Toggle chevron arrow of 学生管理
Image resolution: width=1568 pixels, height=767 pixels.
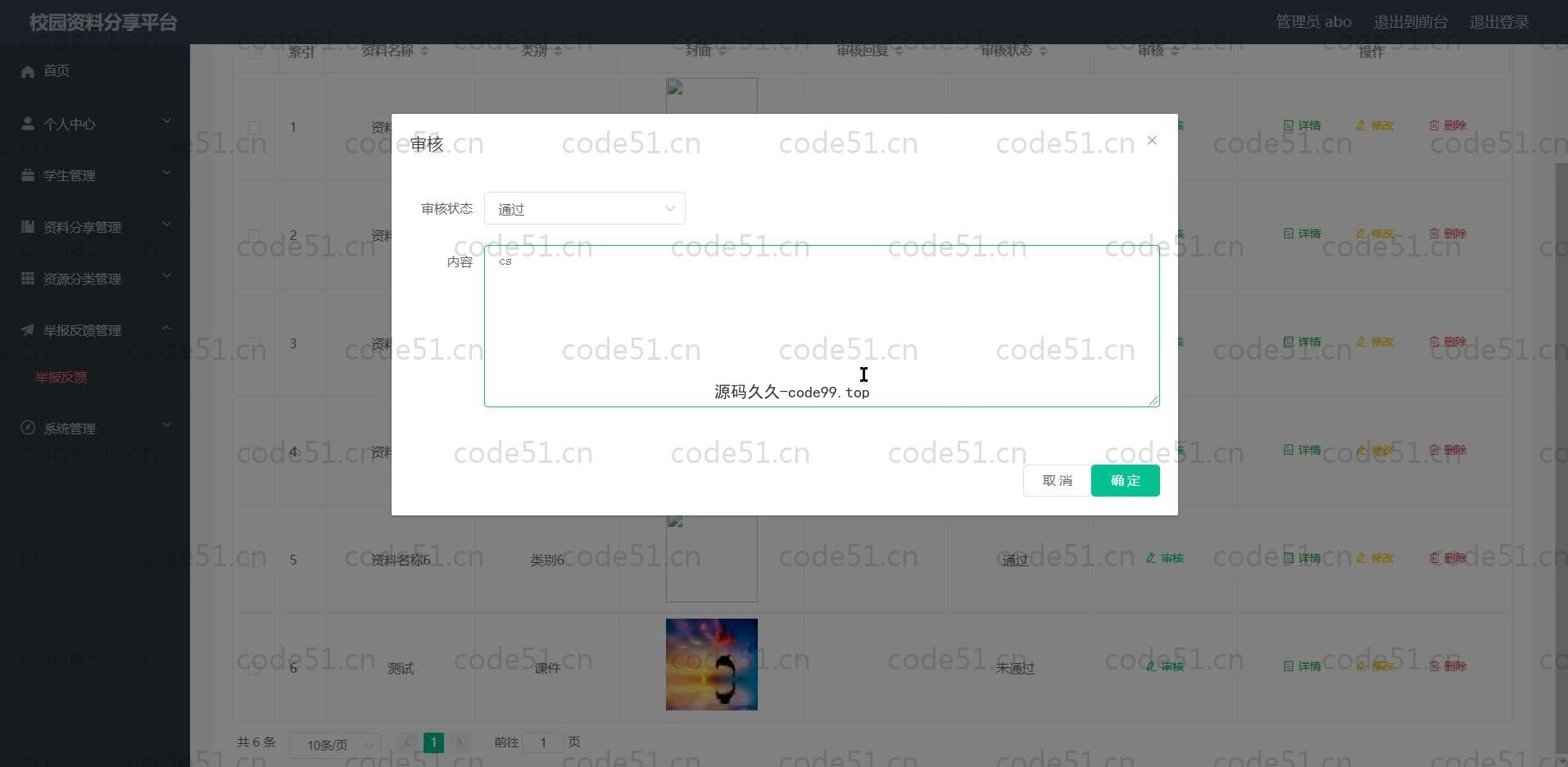pyautogui.click(x=166, y=173)
